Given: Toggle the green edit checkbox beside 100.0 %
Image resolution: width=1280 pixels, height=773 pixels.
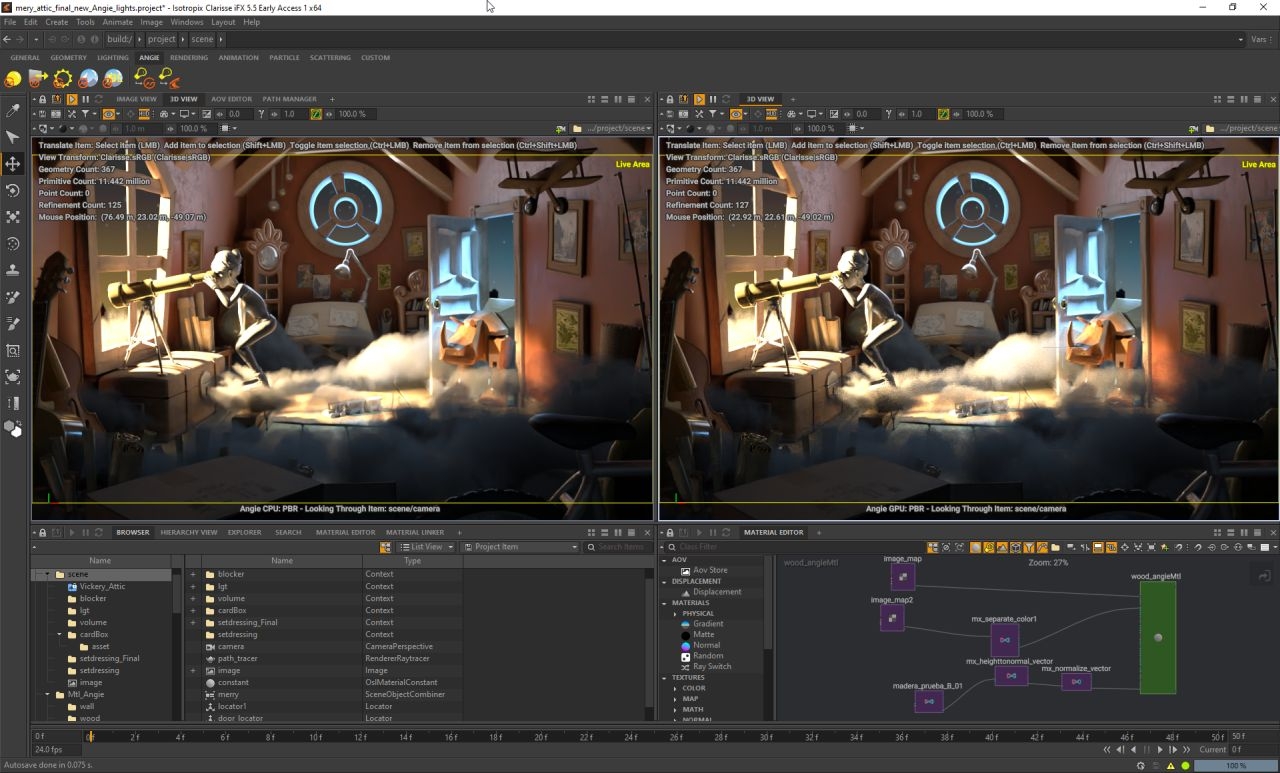Looking at the screenshot, I should click(316, 114).
